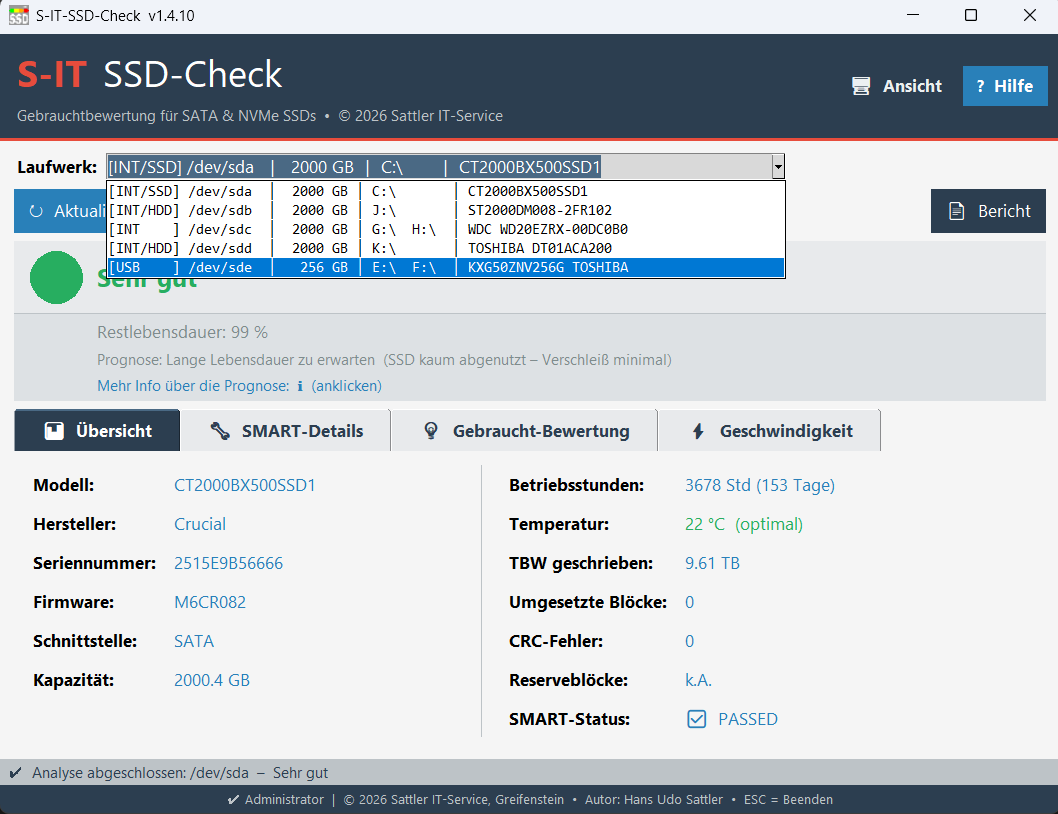Select /dev/sdb ST2000DM008-2FR102 drive entry

click(x=445, y=210)
